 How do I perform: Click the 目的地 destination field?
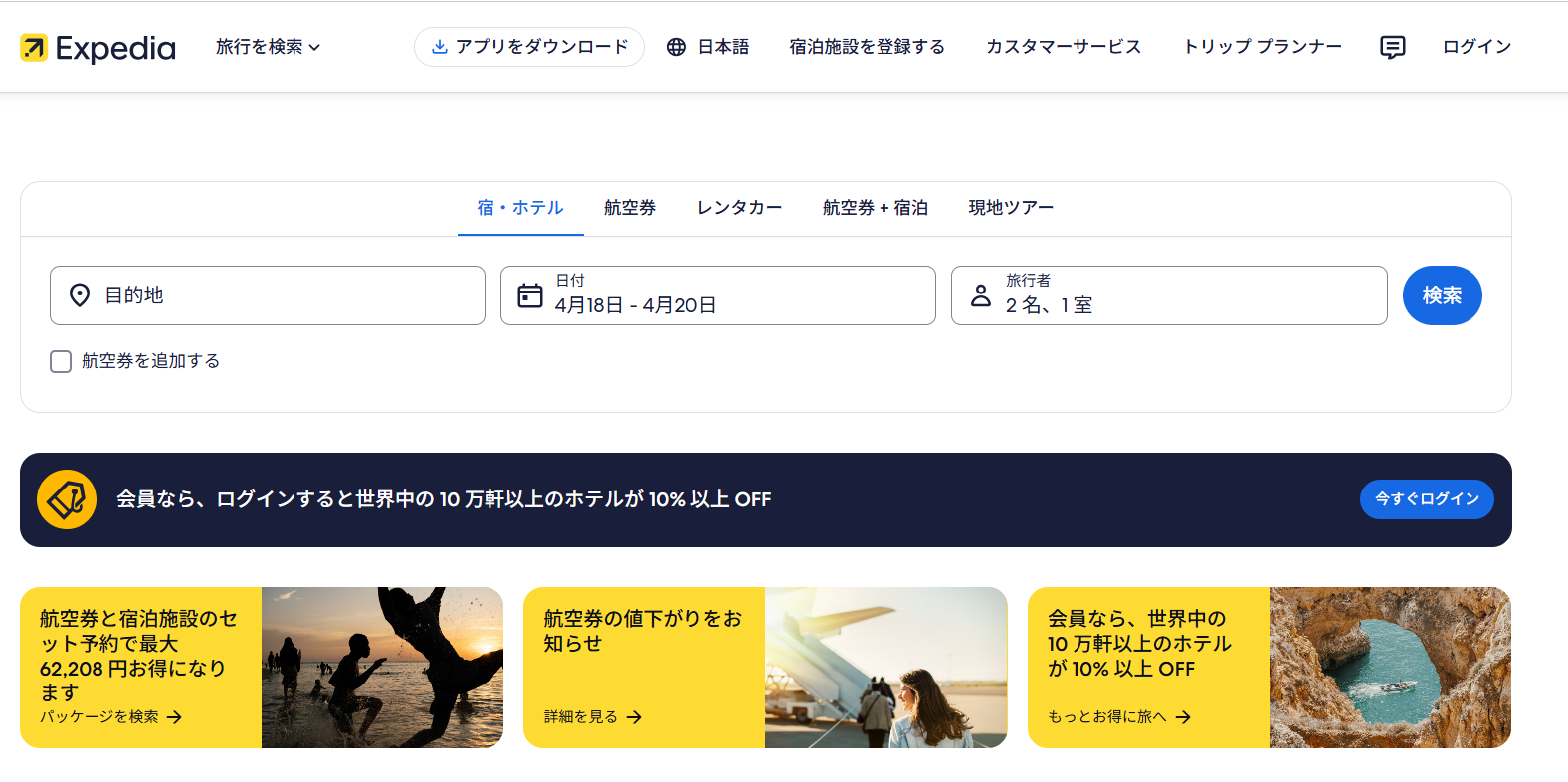(268, 295)
